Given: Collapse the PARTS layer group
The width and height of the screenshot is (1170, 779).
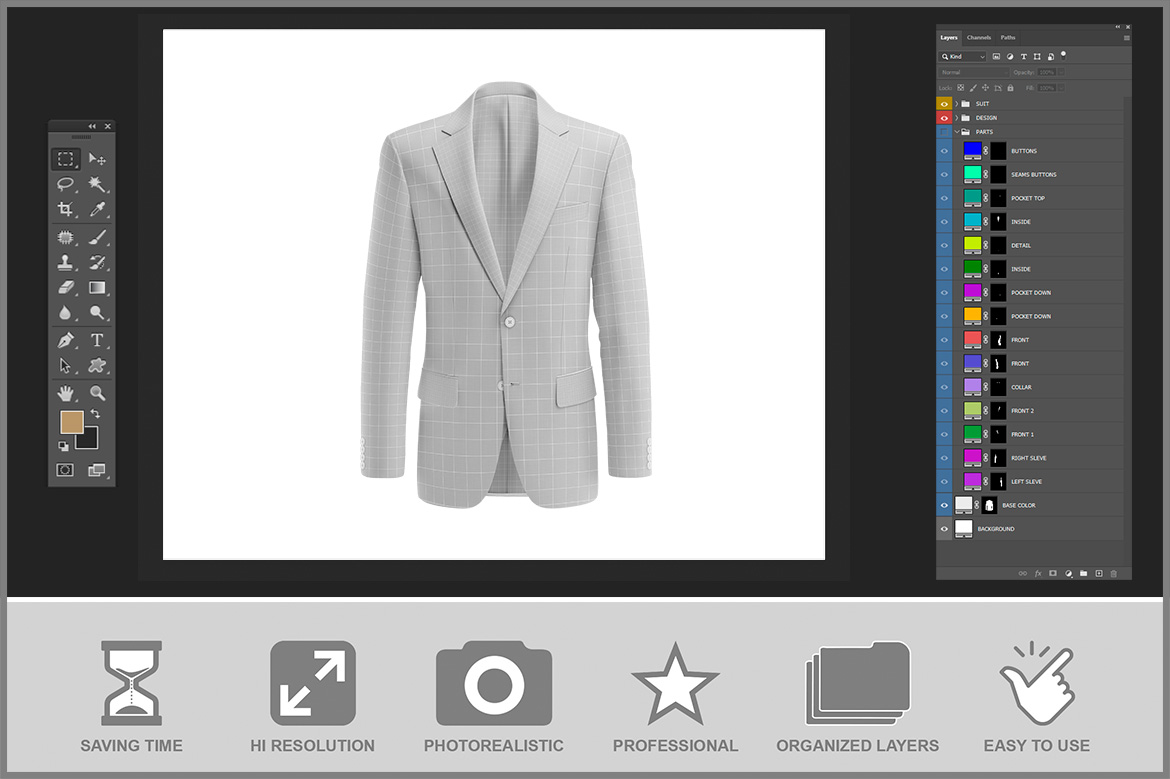Looking at the screenshot, I should pyautogui.click(x=956, y=132).
